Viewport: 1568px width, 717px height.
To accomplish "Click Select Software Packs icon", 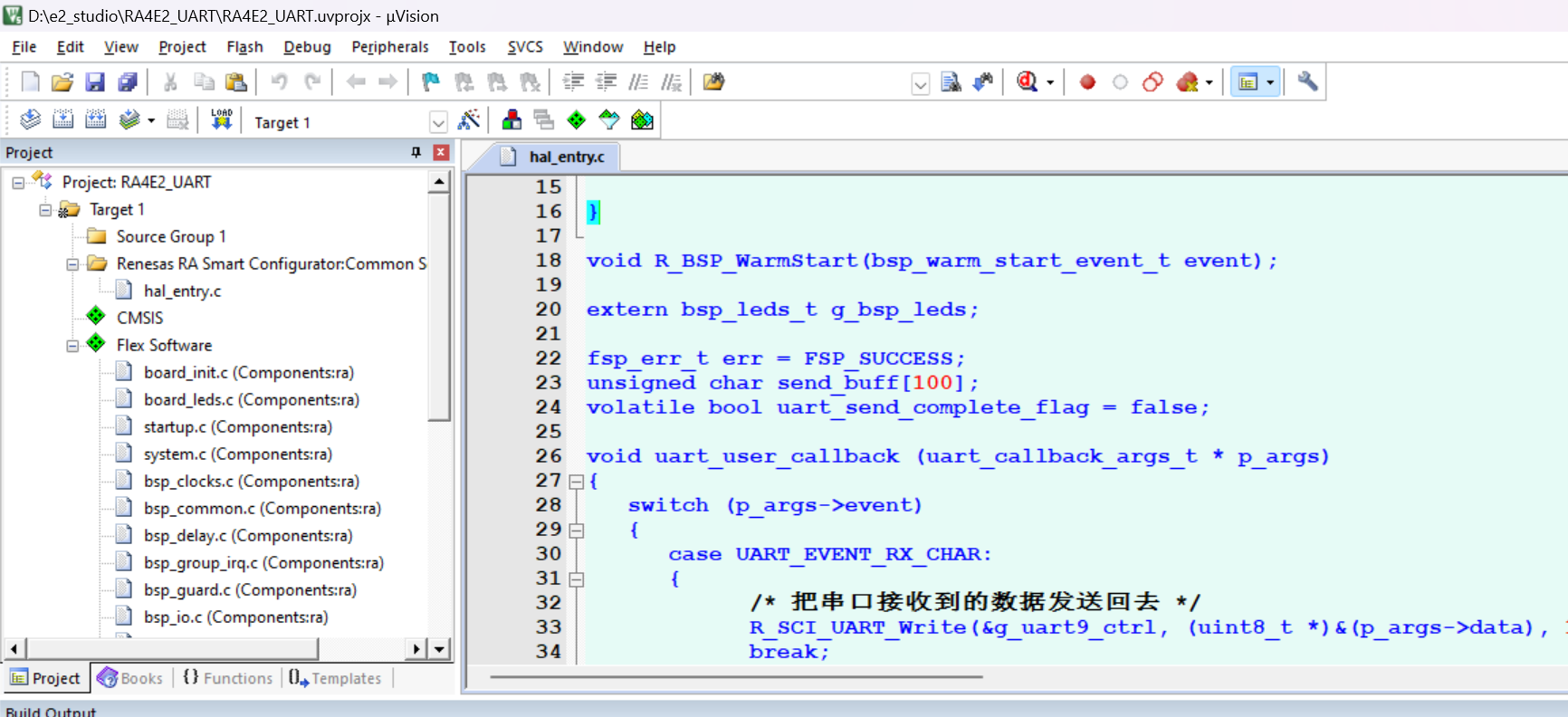I will (609, 119).
